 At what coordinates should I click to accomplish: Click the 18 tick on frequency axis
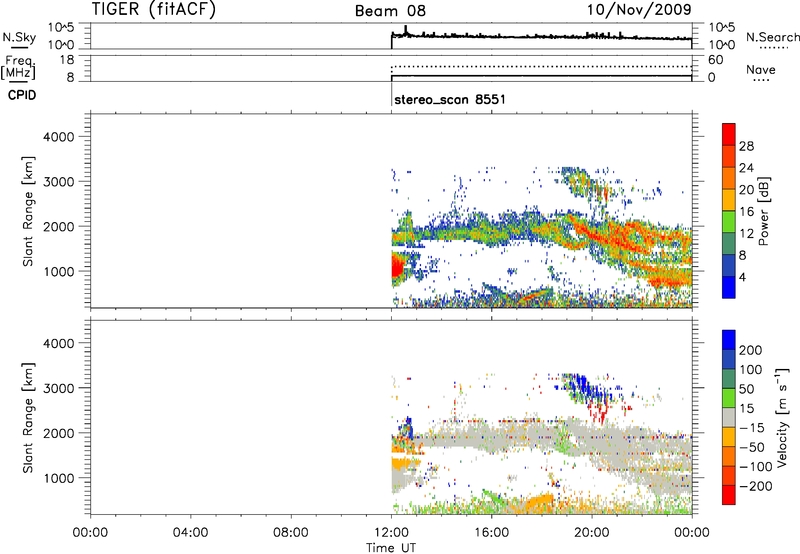[66, 60]
